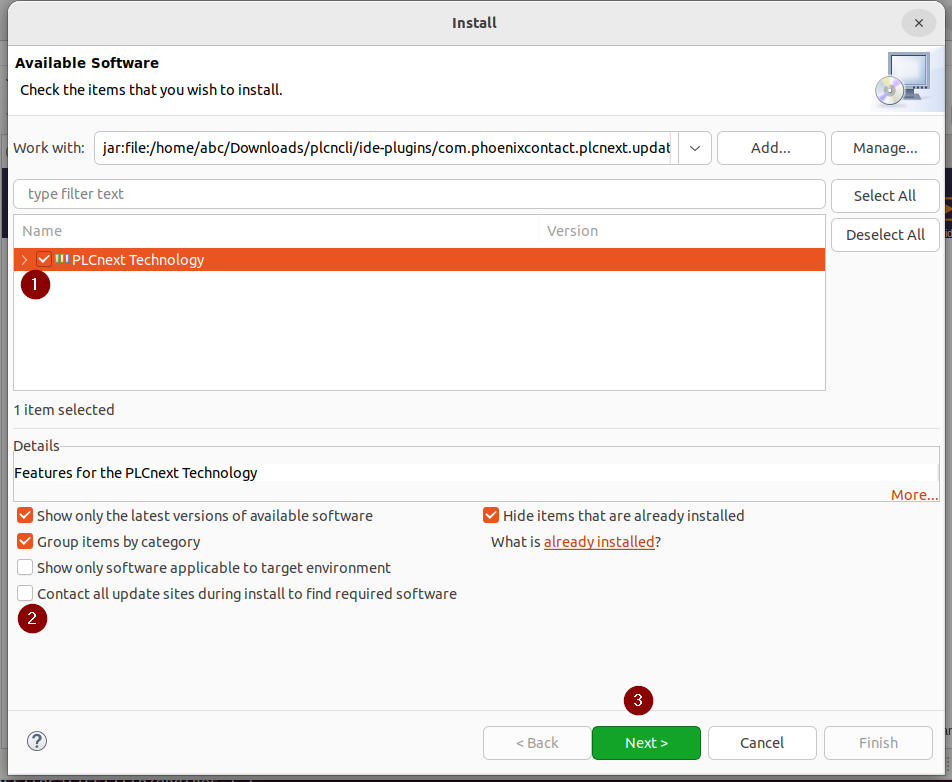Open the More... details link
This screenshot has height=782, width=952.
pos(914,495)
